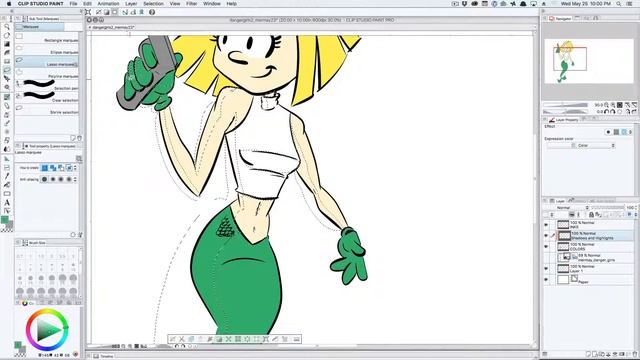
Task: Choose Lasso marquee sub tool
Action: click(47, 63)
